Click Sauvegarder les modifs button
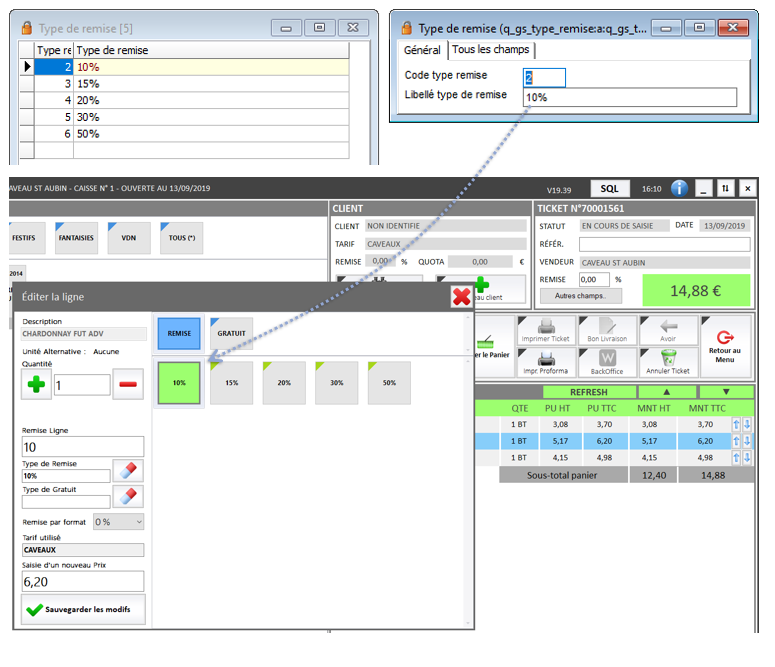This screenshot has width=775, height=667. pyautogui.click(x=85, y=609)
